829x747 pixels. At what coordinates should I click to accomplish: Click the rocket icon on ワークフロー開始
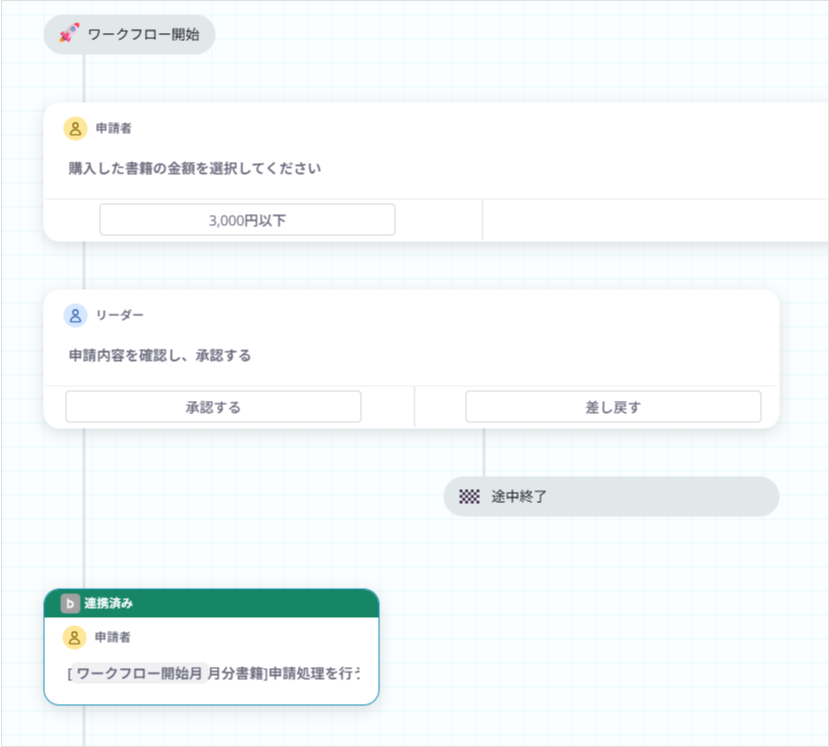(69, 33)
